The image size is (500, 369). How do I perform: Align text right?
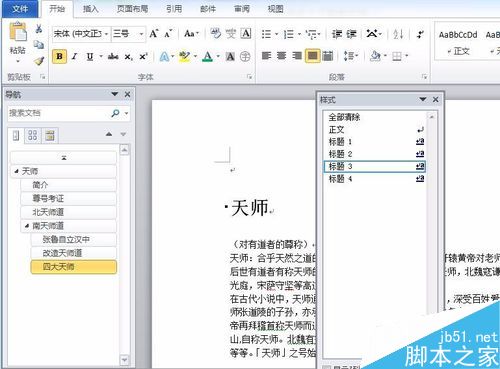297,55
